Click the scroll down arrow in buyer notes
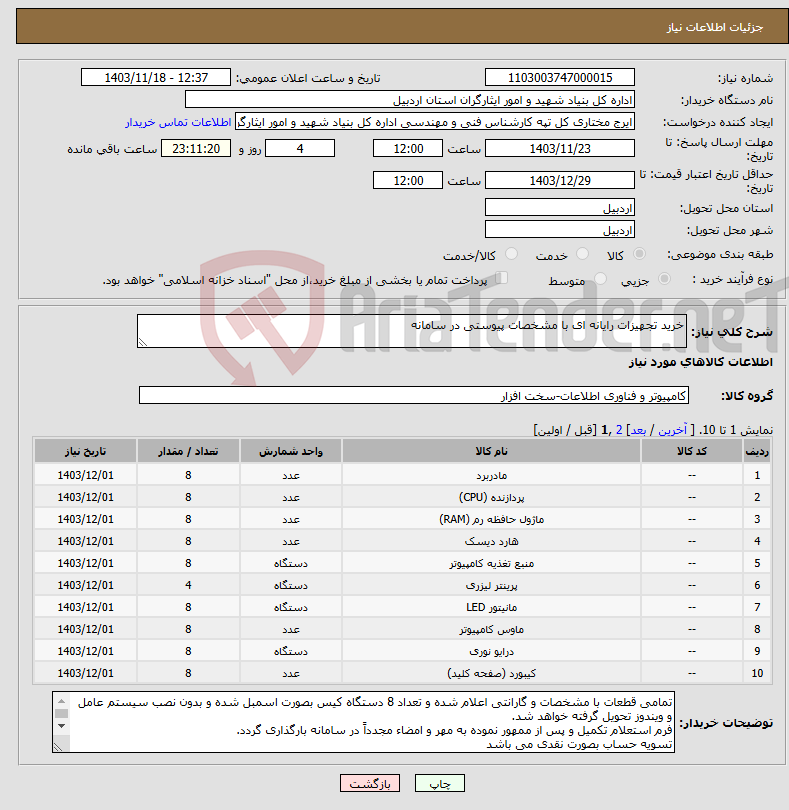This screenshot has width=789, height=810. click(x=61, y=726)
